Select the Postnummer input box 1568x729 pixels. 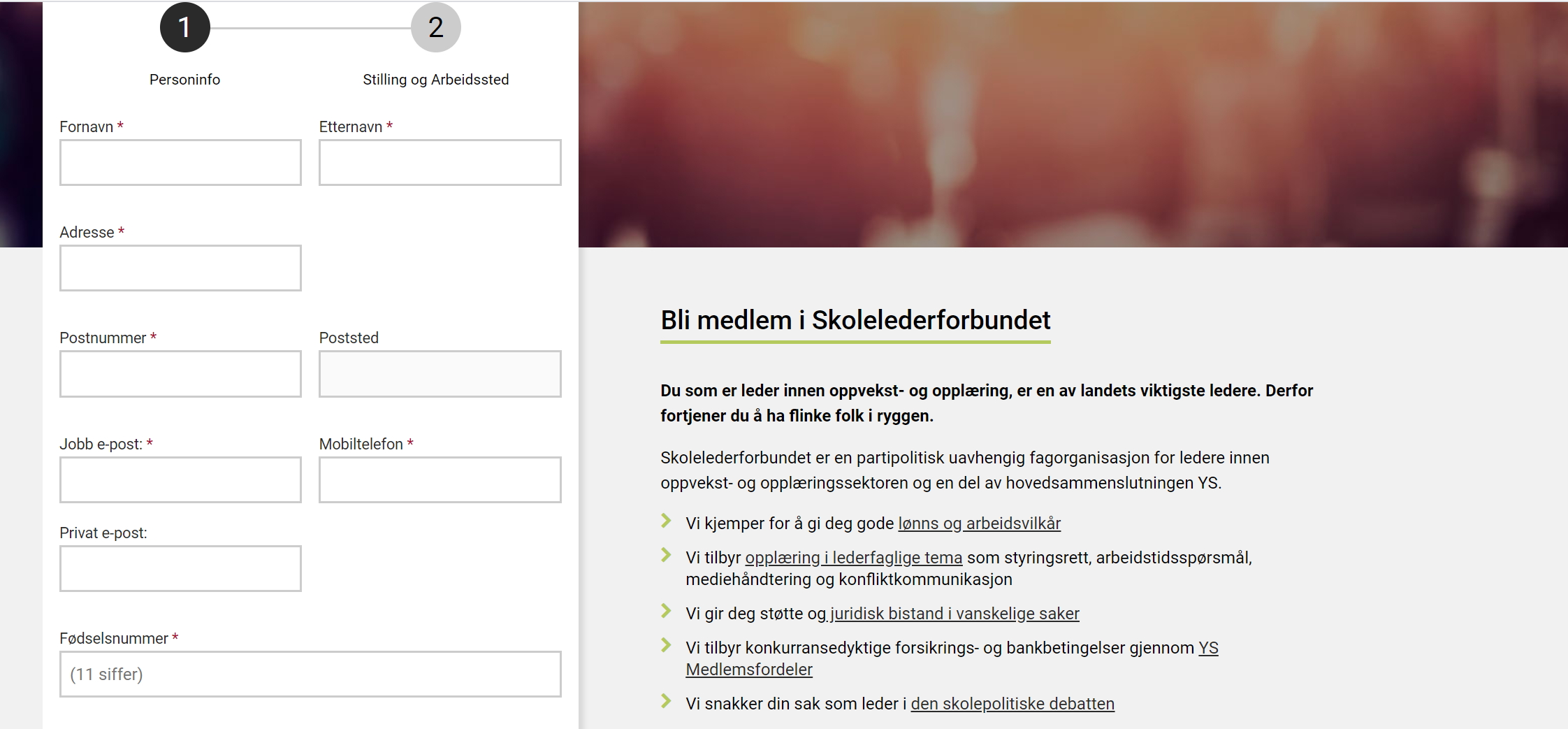point(180,374)
